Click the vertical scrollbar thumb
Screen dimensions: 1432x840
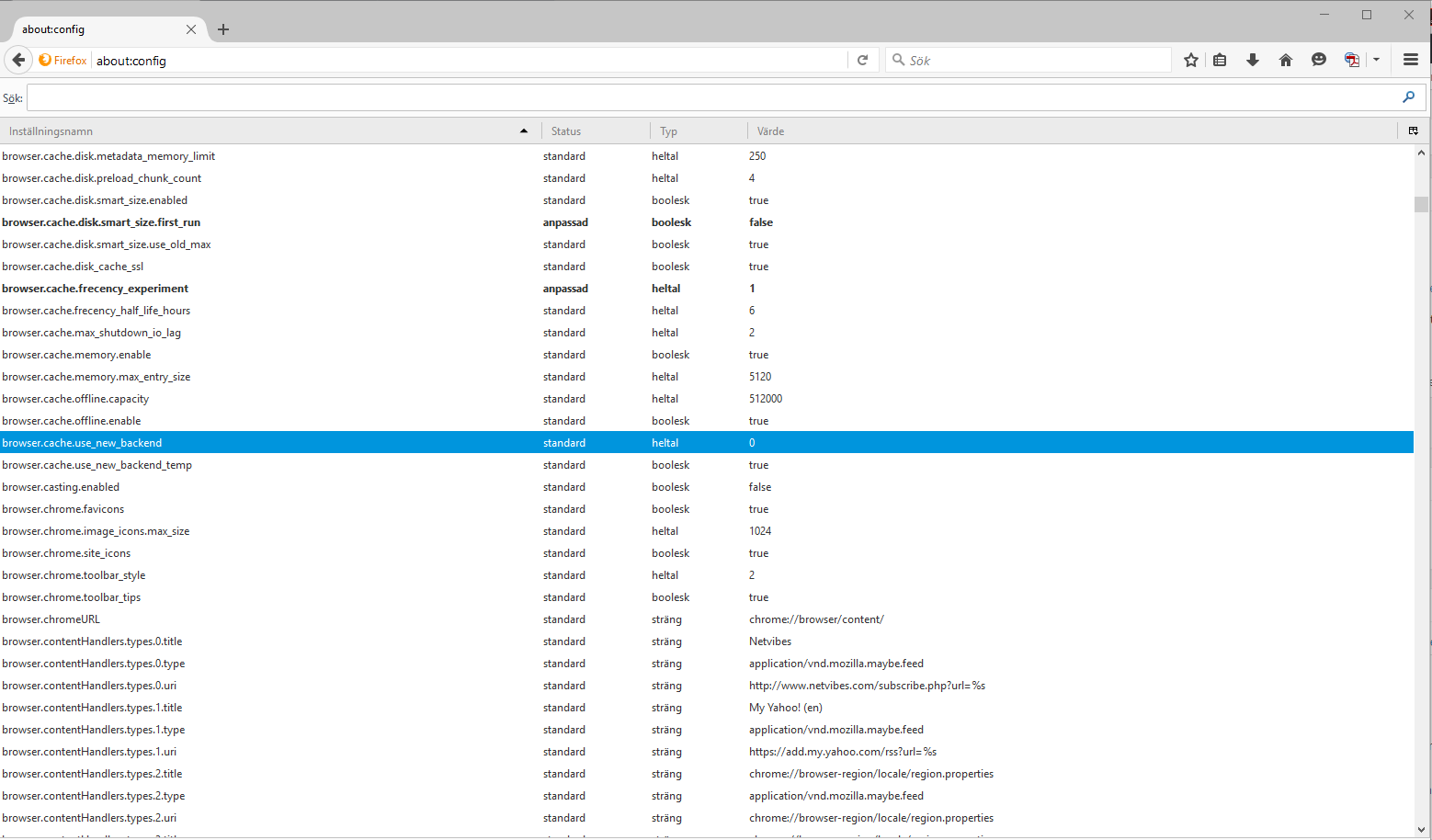(x=1422, y=204)
